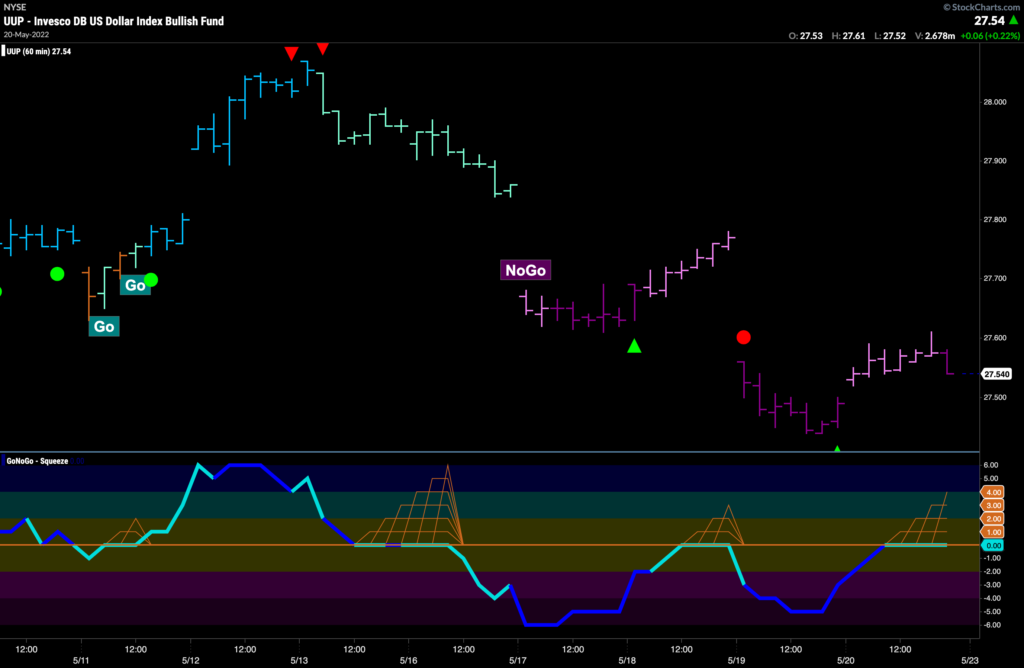Click the 5/16 date on the time axis
The height and width of the screenshot is (668, 1024).
409,660
